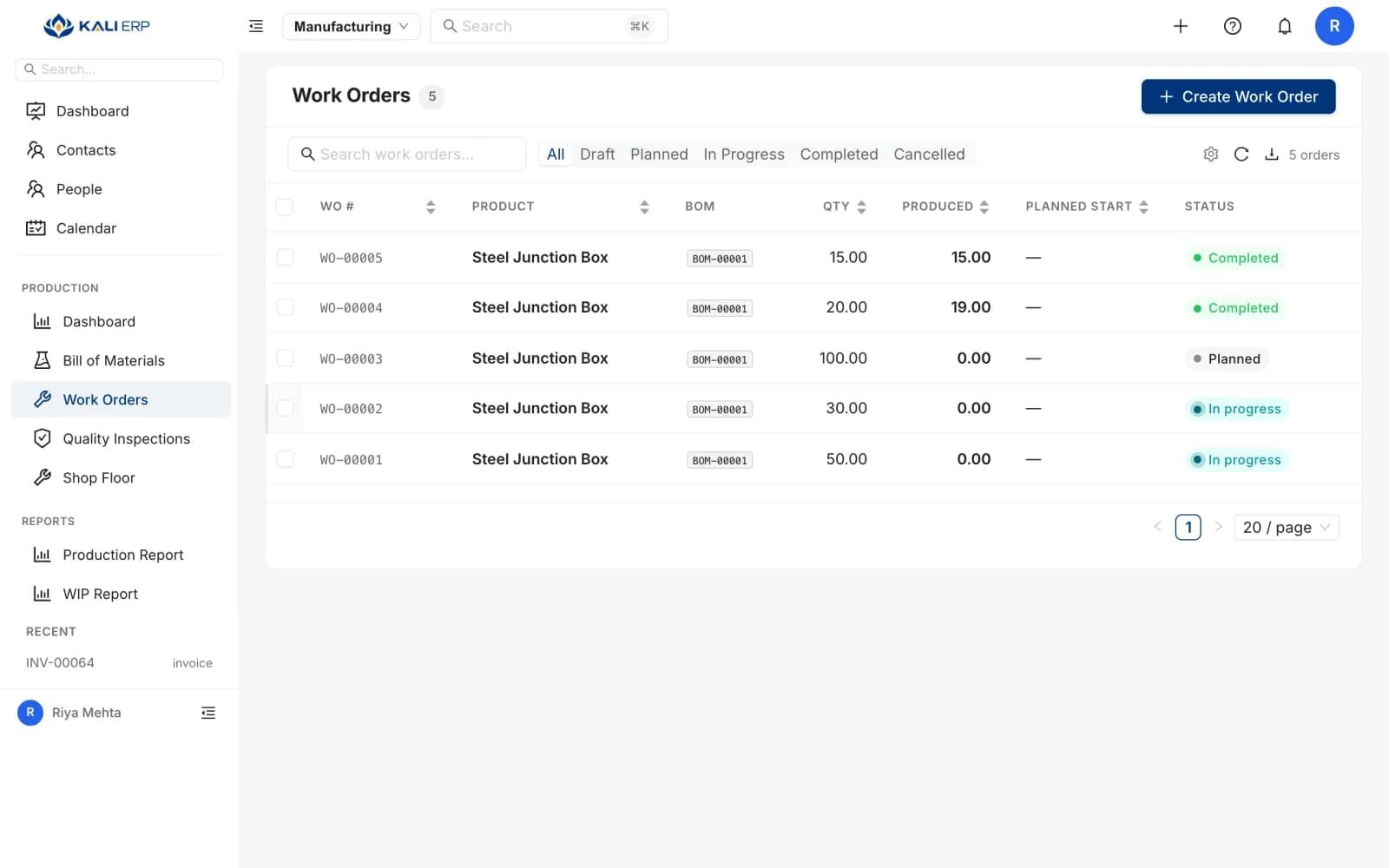Viewport: 1389px width, 868px height.
Task: Select the Completed filter tab
Action: (839, 154)
